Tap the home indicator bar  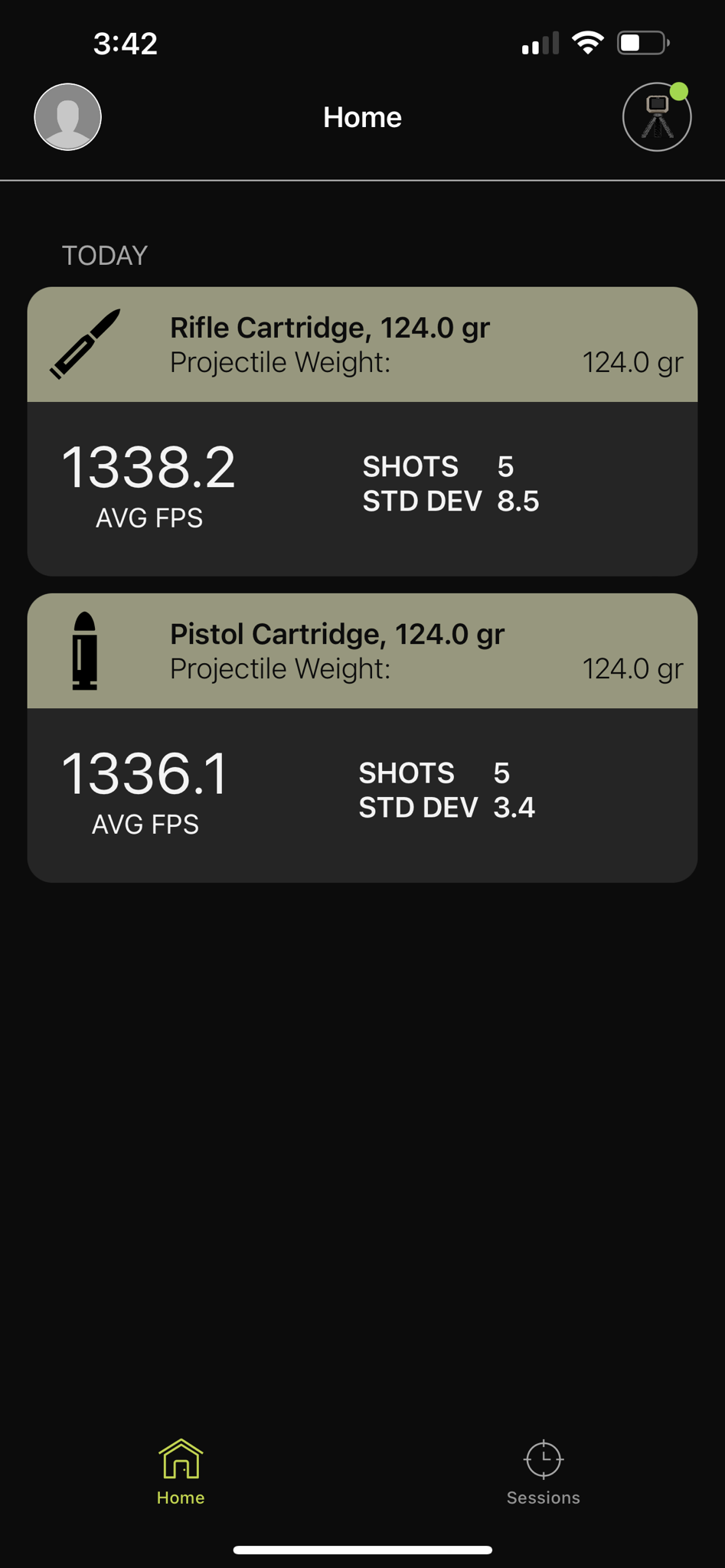[362, 1550]
